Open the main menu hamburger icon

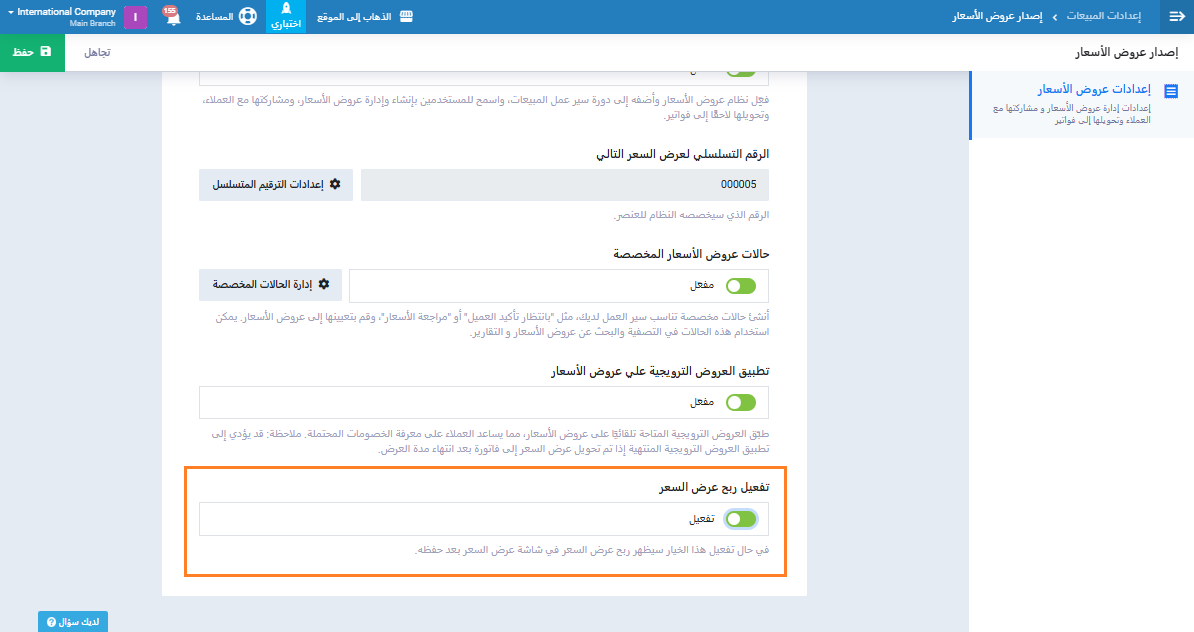pos(1176,17)
